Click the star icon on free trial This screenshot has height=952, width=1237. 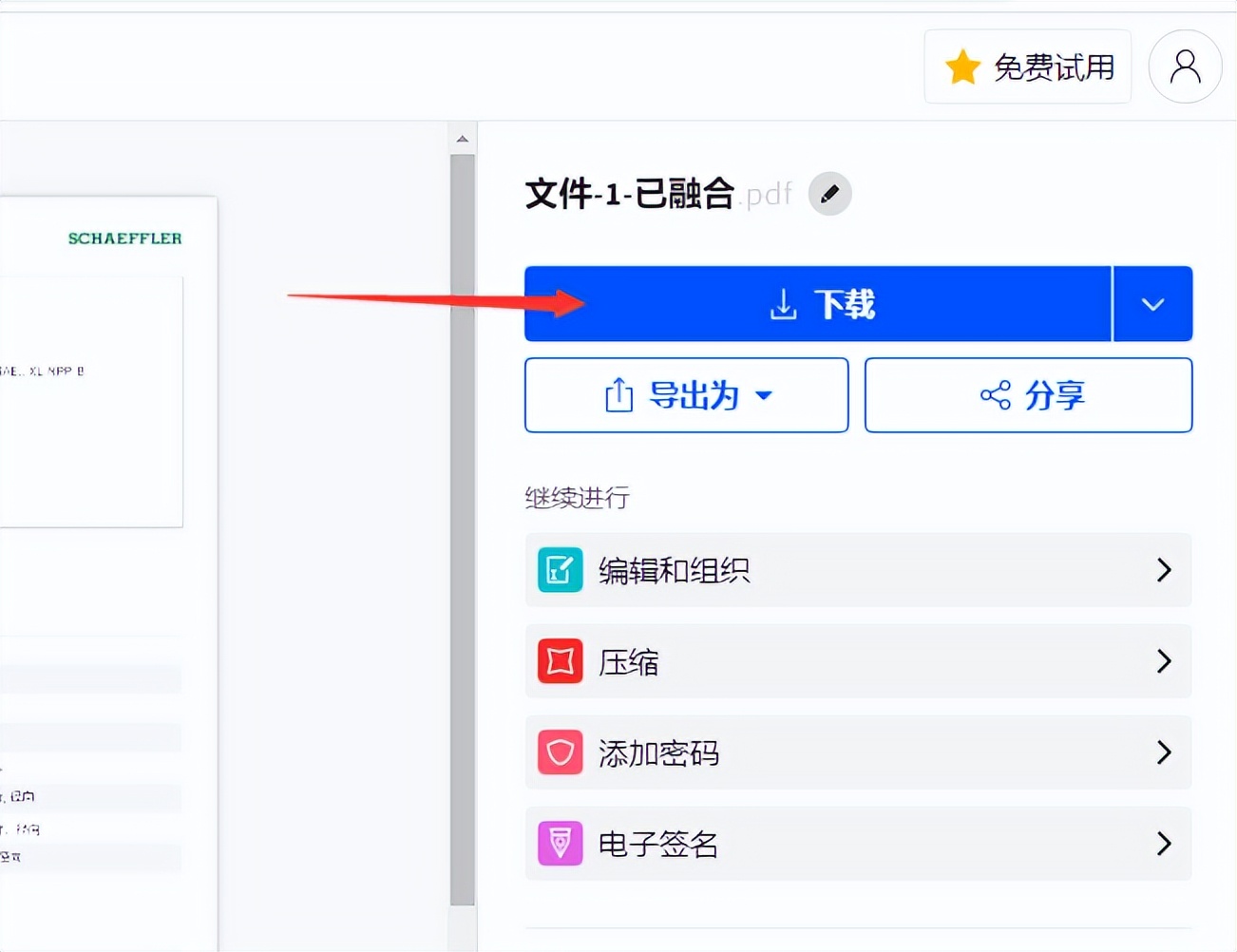(962, 67)
